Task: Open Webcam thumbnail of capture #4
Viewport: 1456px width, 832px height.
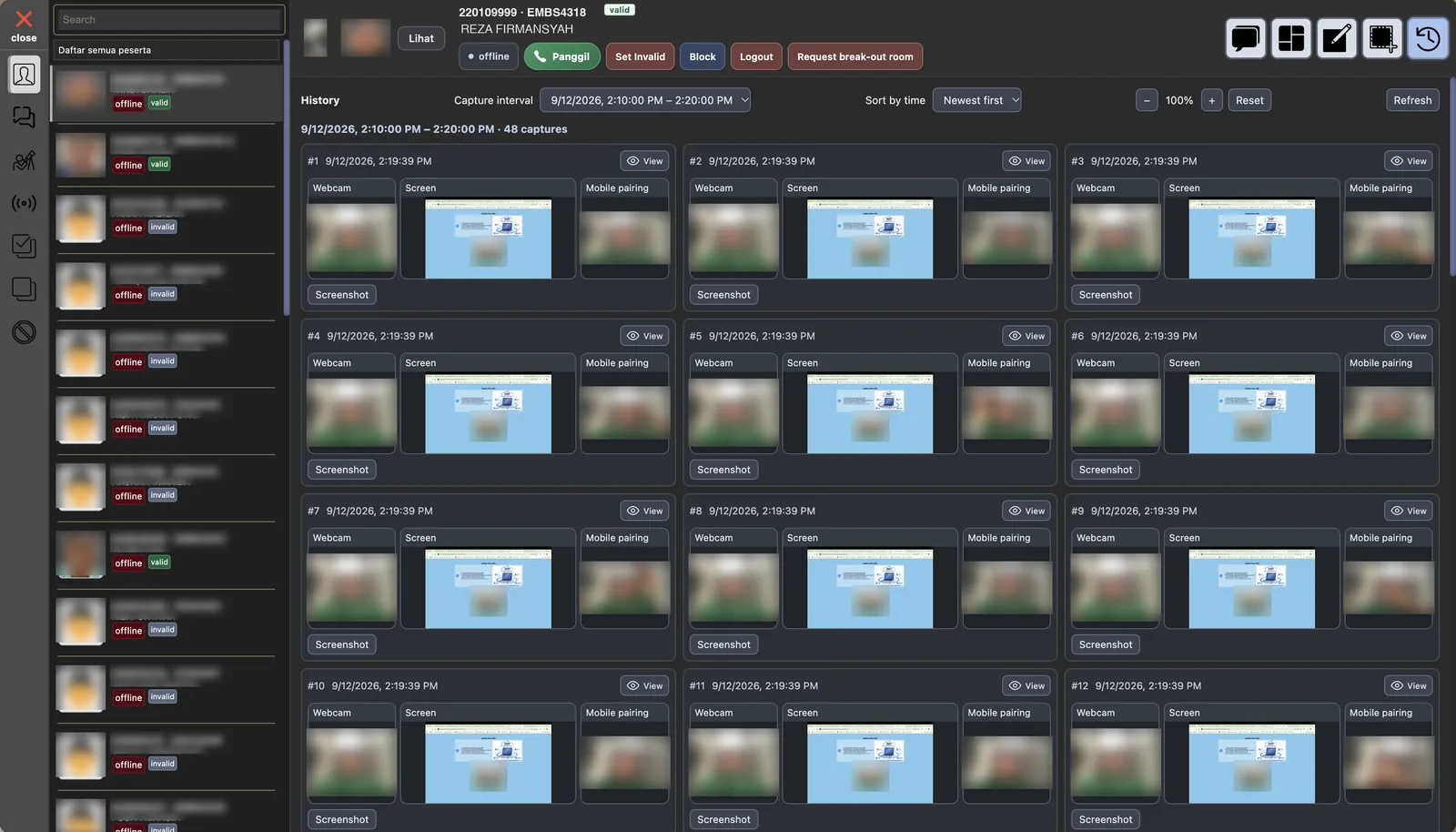Action: point(351,414)
